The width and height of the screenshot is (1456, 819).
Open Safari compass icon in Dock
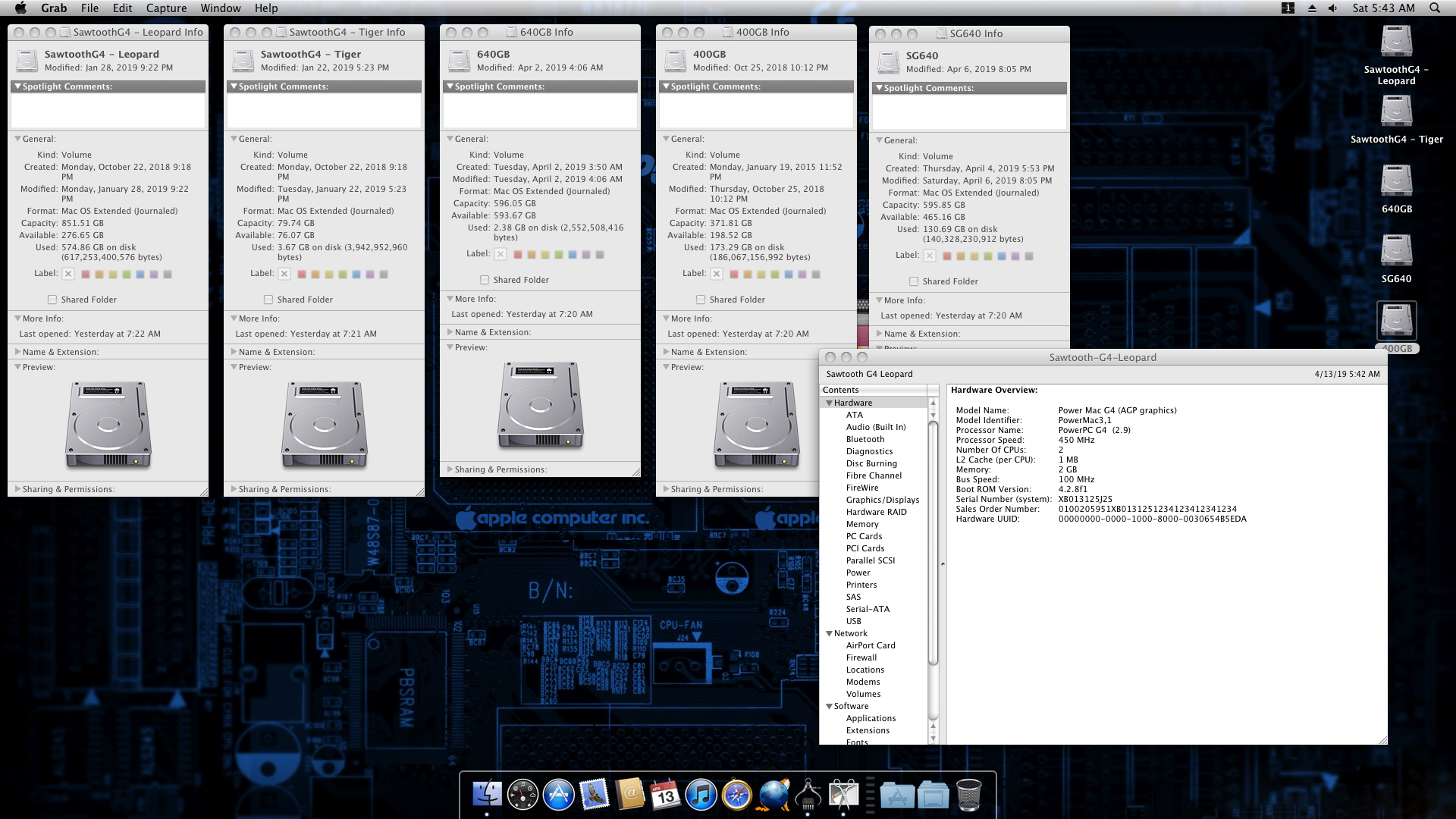tap(737, 795)
